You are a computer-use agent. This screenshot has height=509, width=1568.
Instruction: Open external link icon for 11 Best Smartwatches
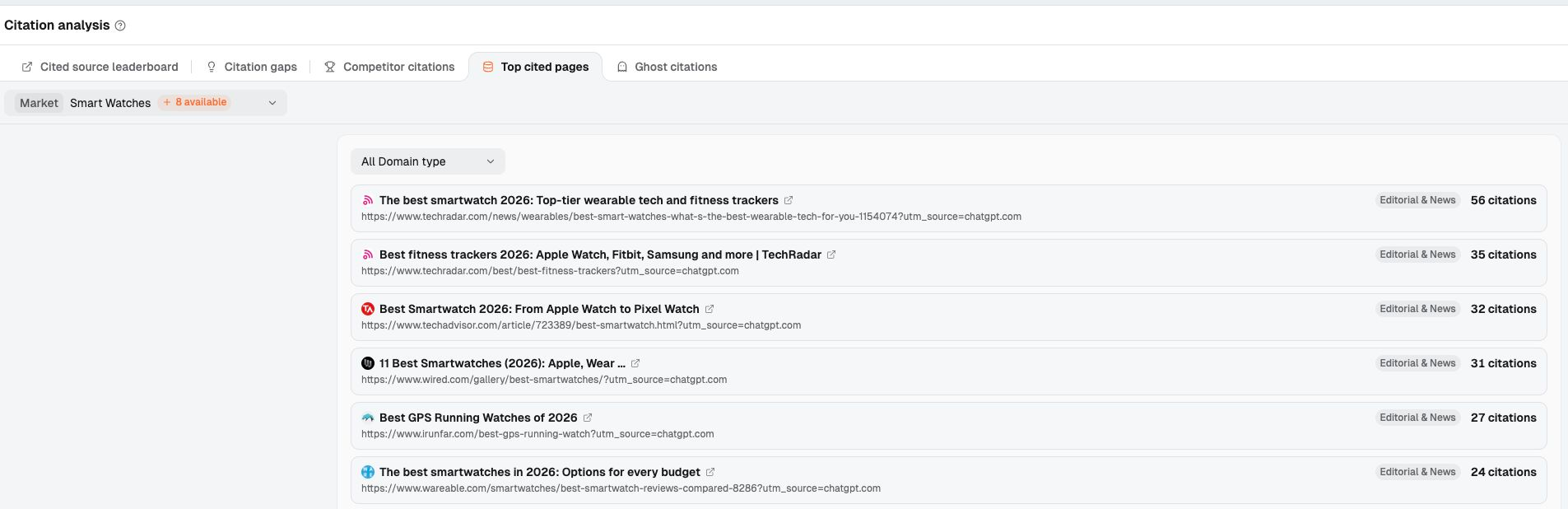tap(635, 363)
